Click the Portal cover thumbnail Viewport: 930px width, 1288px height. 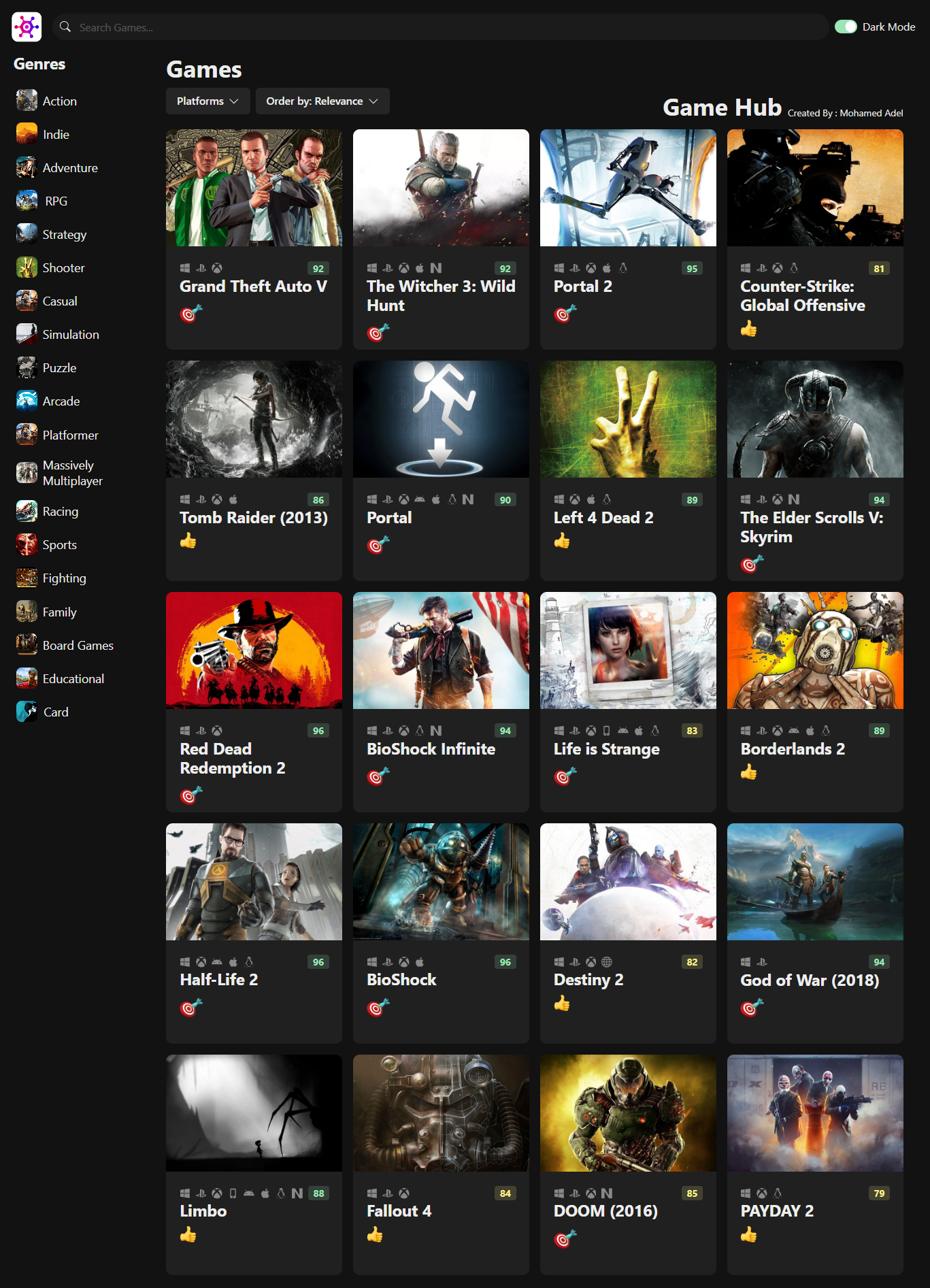tap(441, 419)
